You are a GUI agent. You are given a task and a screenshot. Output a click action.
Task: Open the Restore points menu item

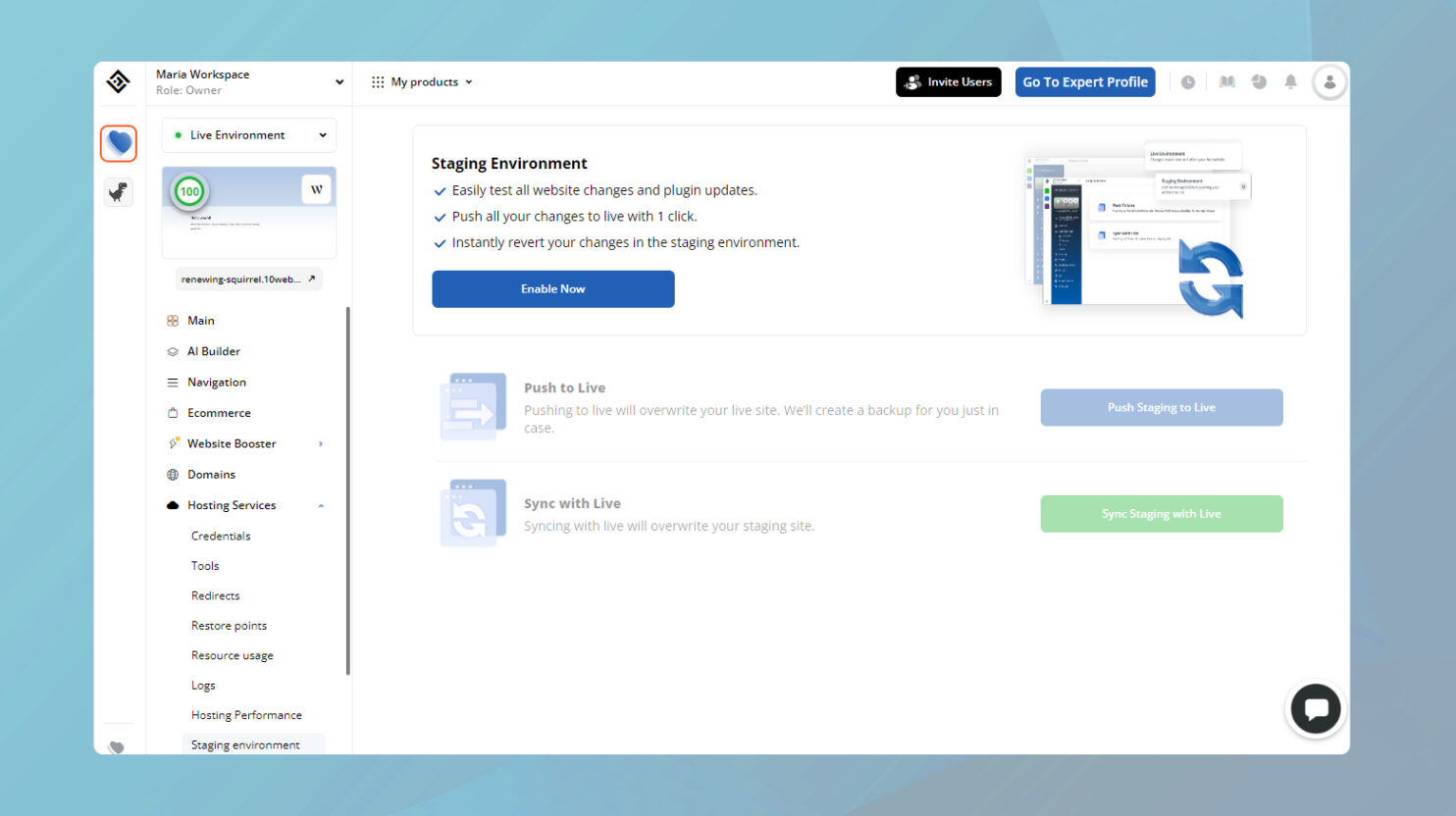tap(229, 625)
